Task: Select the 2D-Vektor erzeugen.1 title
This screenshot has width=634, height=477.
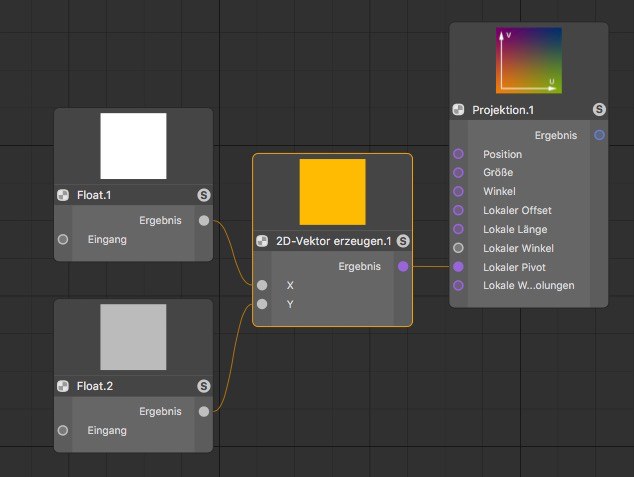Action: click(334, 241)
